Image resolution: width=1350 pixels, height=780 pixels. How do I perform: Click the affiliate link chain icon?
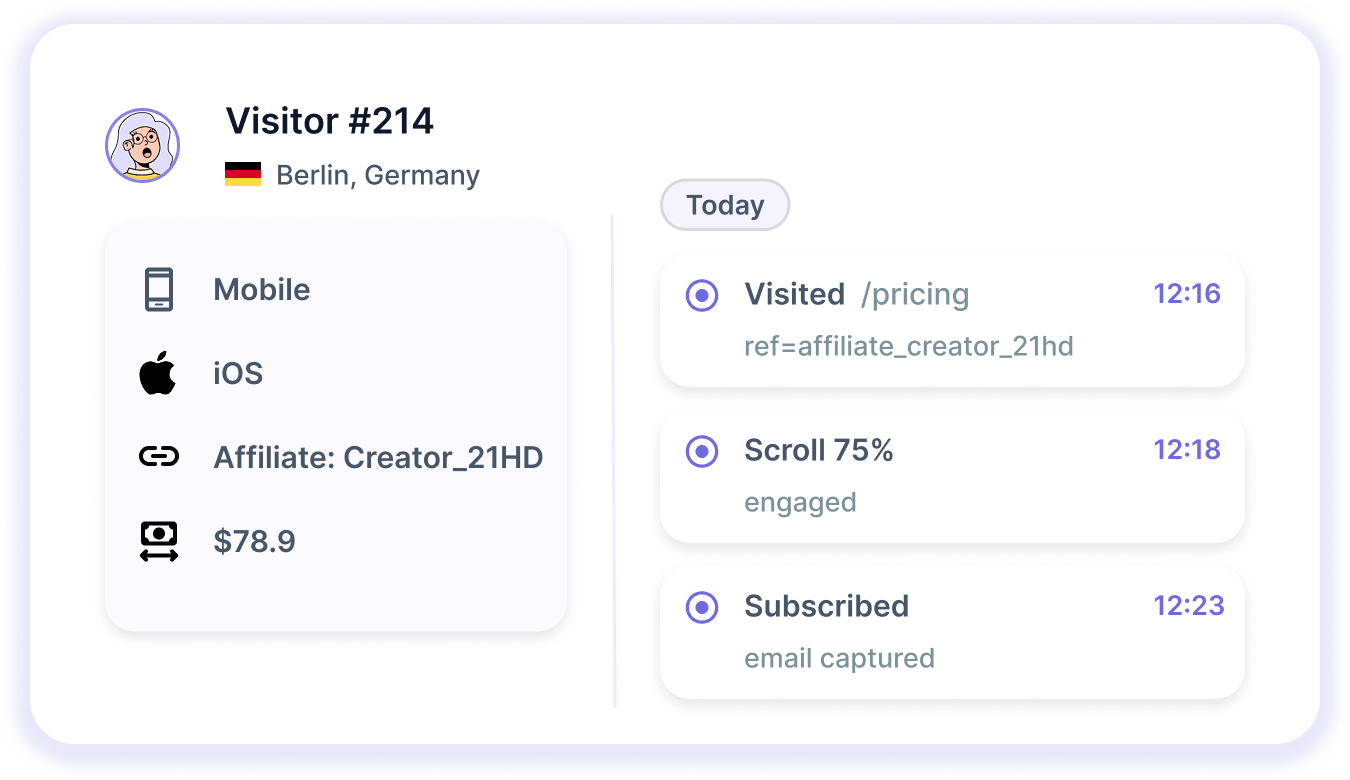click(159, 458)
